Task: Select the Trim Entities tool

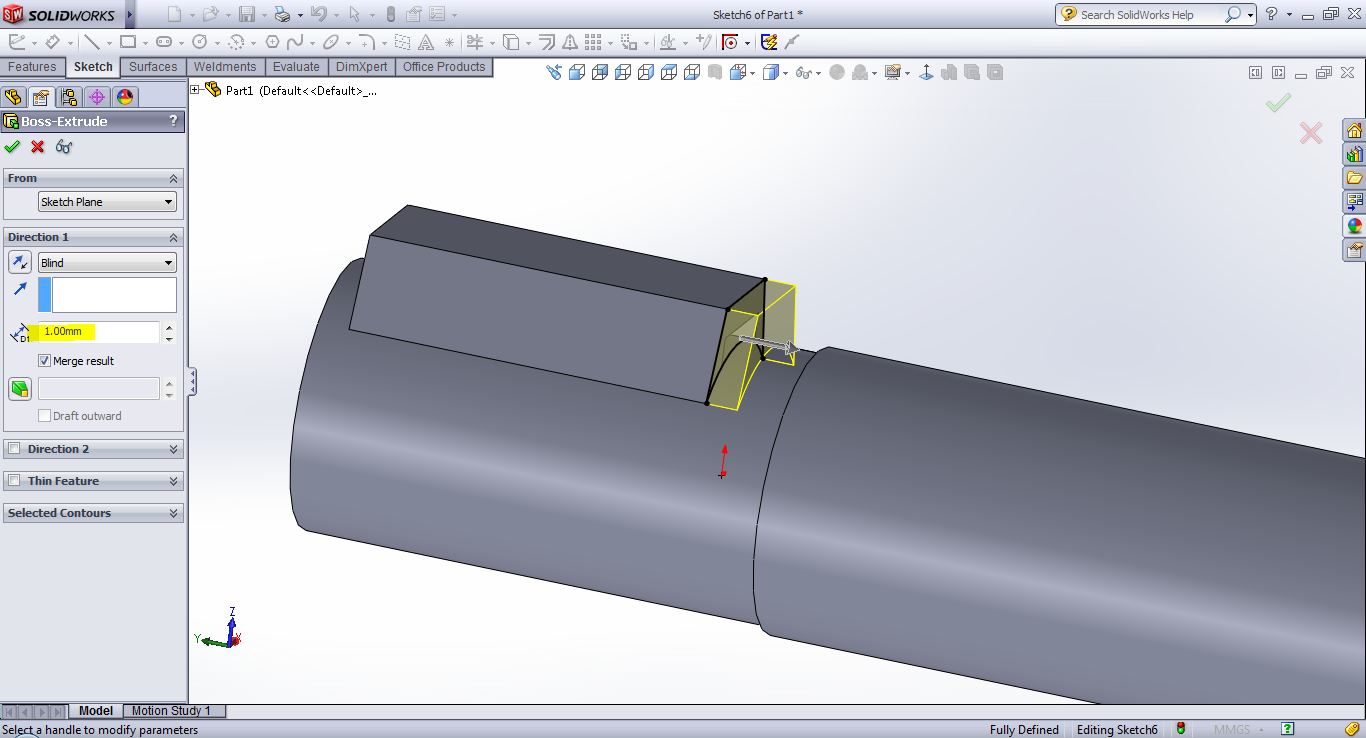Action: pos(474,42)
